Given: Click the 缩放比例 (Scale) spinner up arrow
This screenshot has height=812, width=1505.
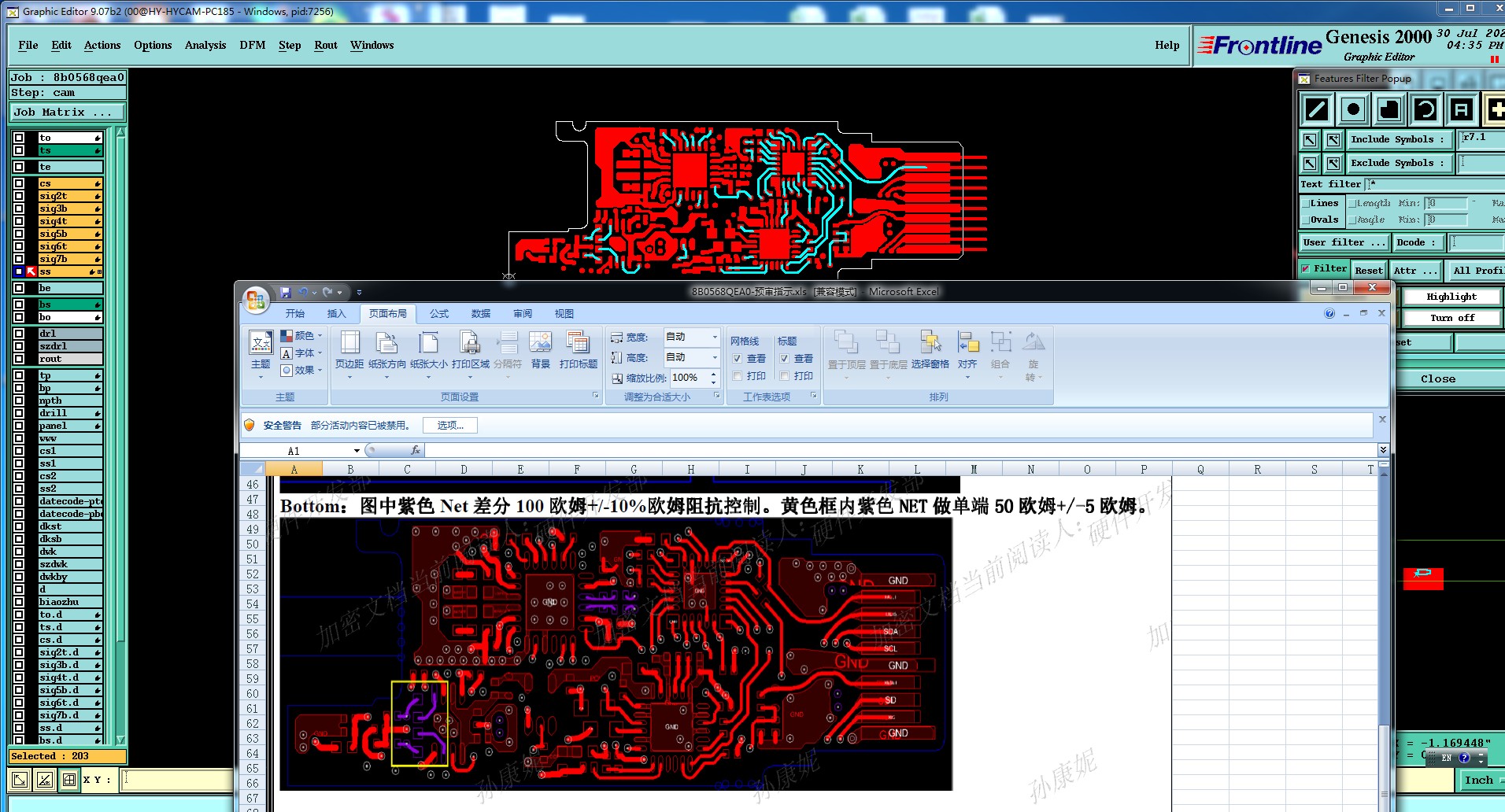Looking at the screenshot, I should (x=714, y=374).
